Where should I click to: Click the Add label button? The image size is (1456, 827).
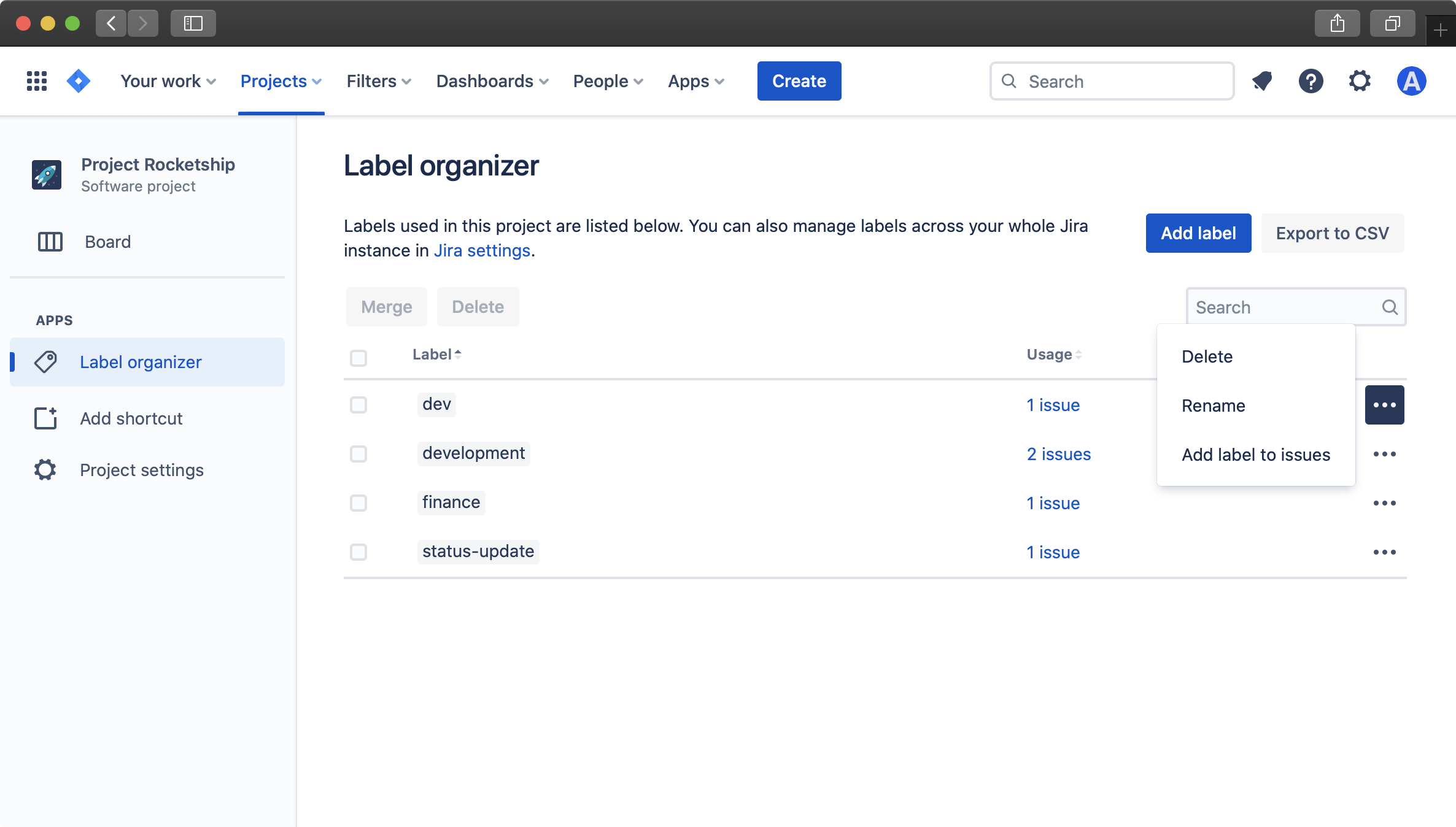click(1198, 232)
